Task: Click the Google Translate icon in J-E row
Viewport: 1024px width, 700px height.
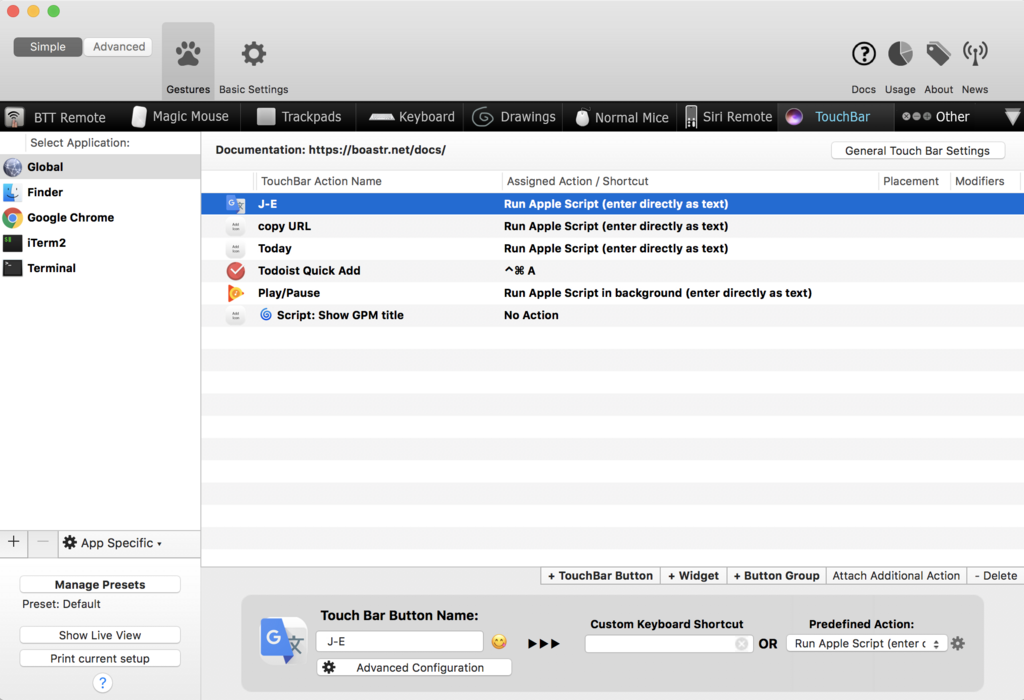Action: [x=235, y=204]
